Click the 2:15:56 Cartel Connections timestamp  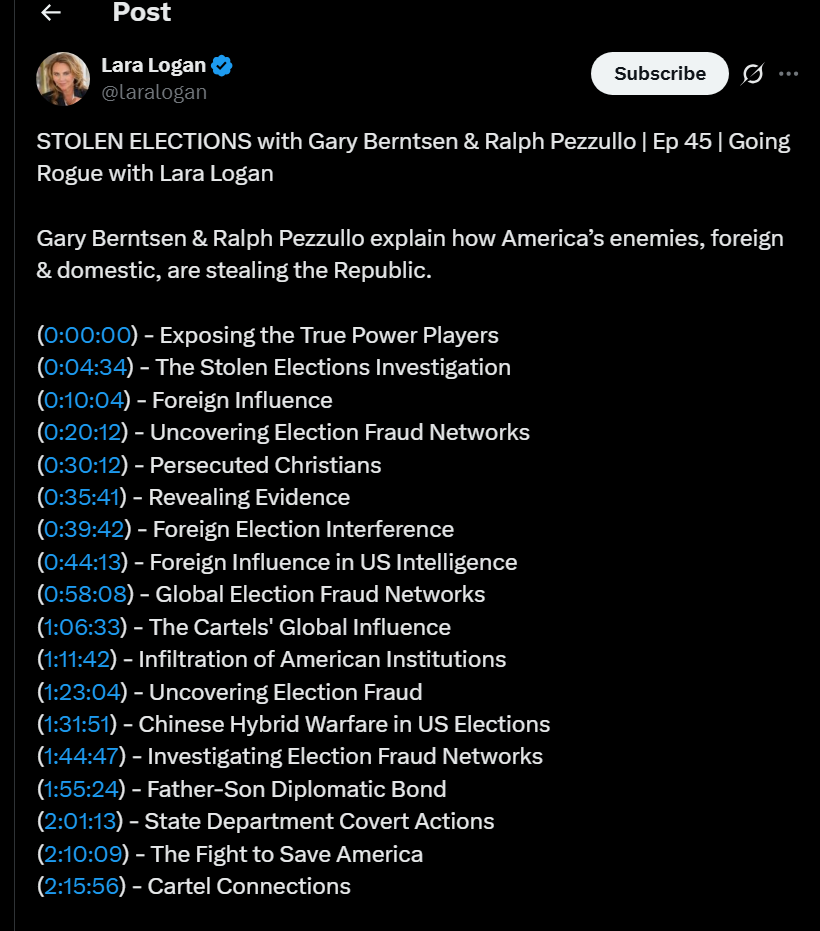82,886
